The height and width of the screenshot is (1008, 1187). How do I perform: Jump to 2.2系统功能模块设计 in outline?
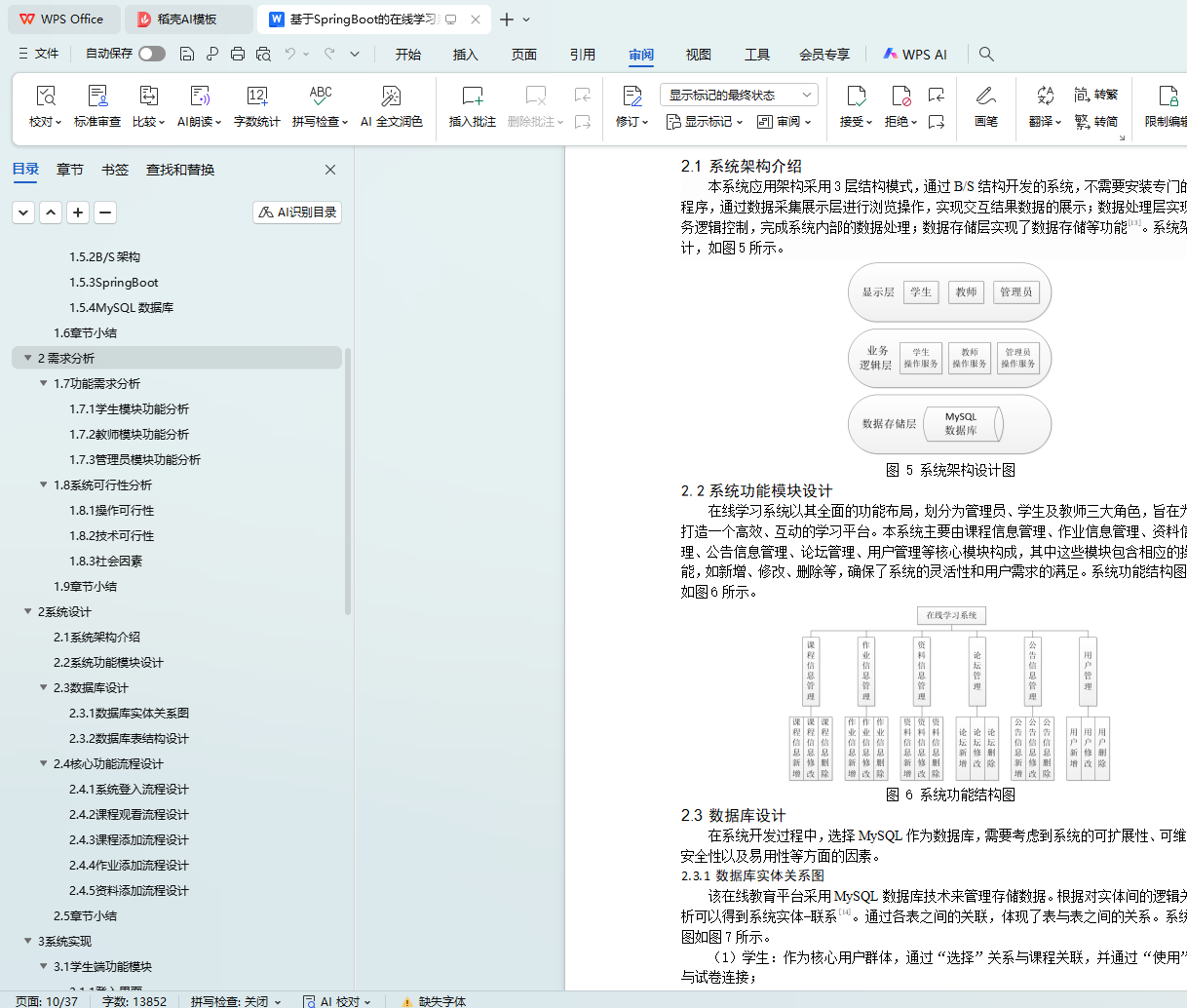(x=108, y=663)
